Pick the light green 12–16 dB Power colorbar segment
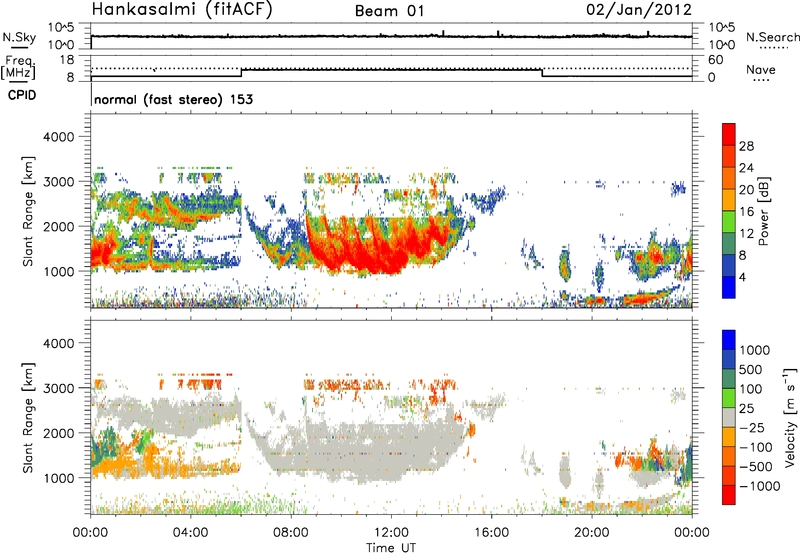 pyautogui.click(x=729, y=221)
